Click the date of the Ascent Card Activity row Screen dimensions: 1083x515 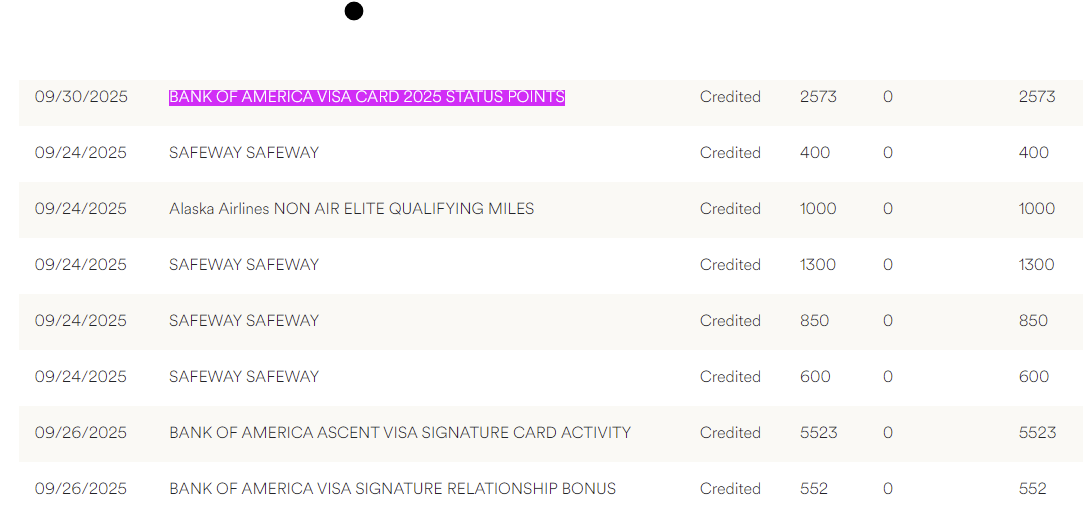(x=81, y=433)
